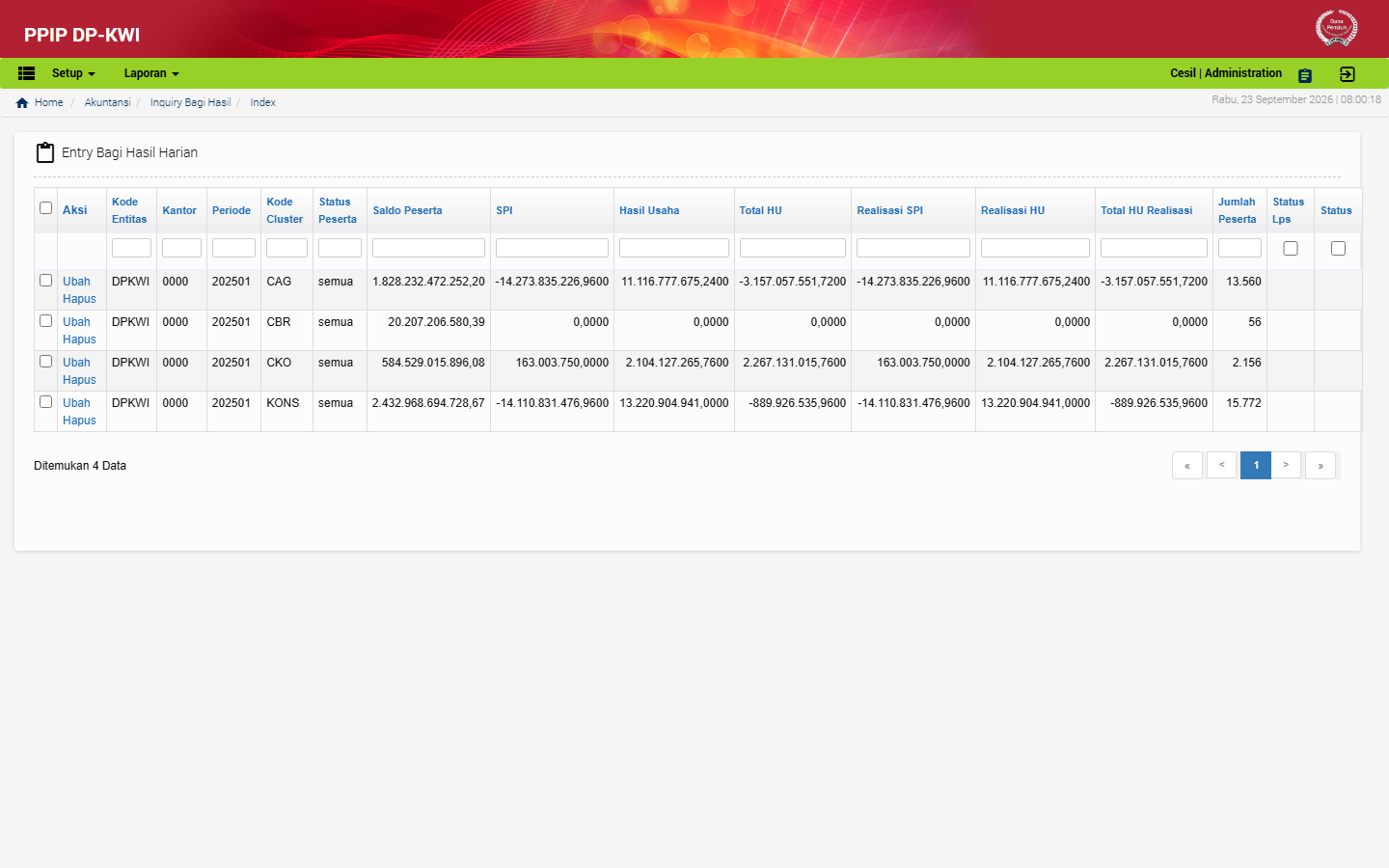Click the Dana Pensiun logo emblem
1389x868 pixels.
pos(1336,28)
